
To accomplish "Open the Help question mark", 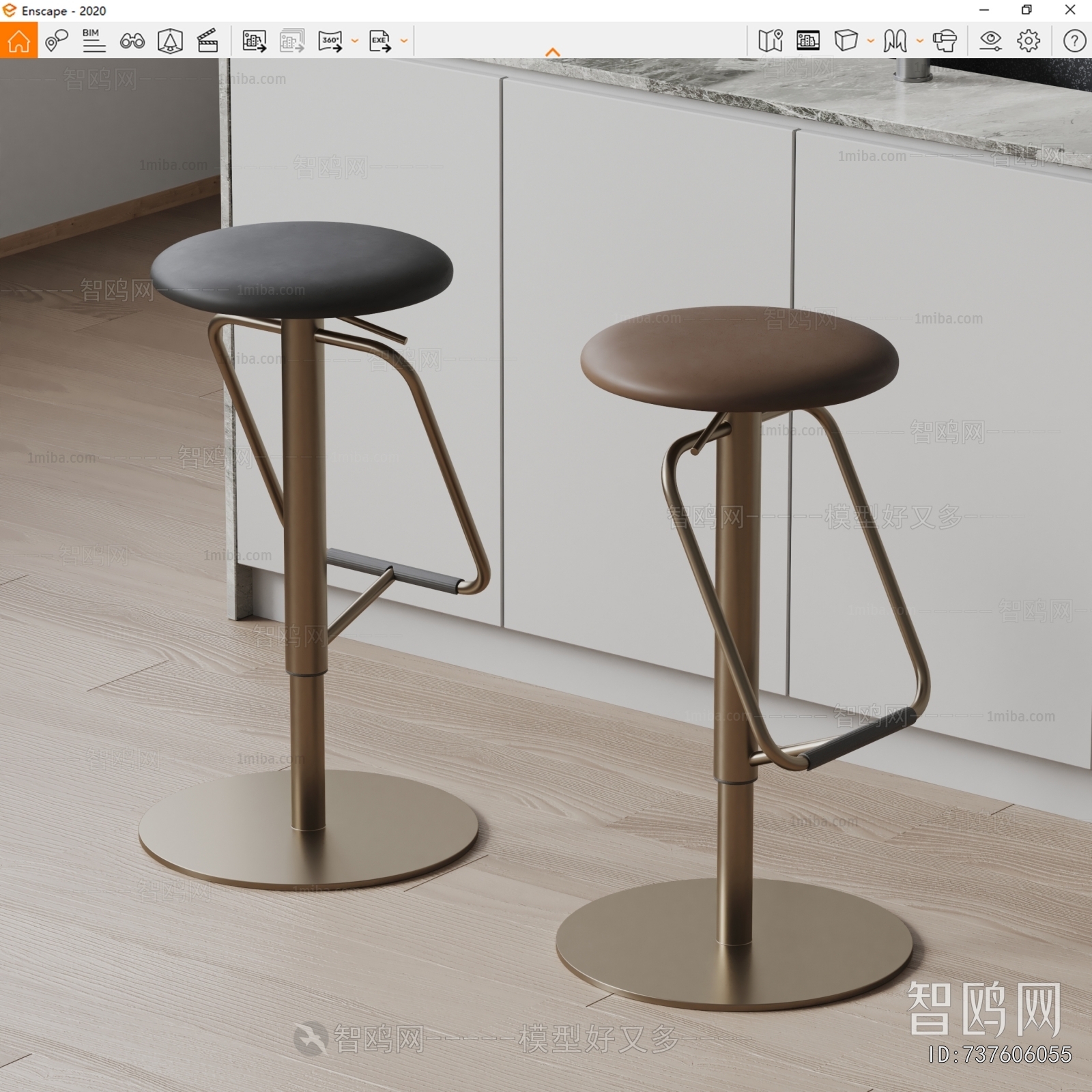I will click(x=1074, y=41).
